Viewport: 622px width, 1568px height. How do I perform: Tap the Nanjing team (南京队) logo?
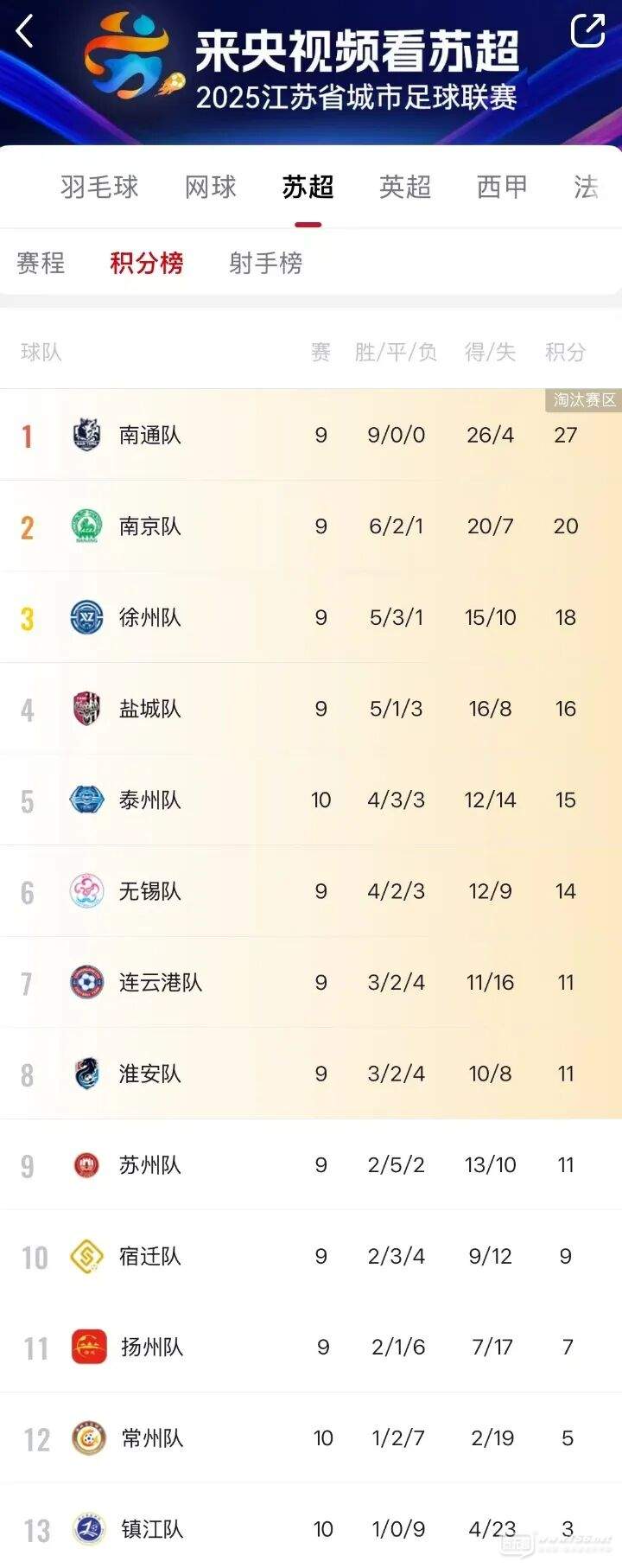click(x=87, y=526)
